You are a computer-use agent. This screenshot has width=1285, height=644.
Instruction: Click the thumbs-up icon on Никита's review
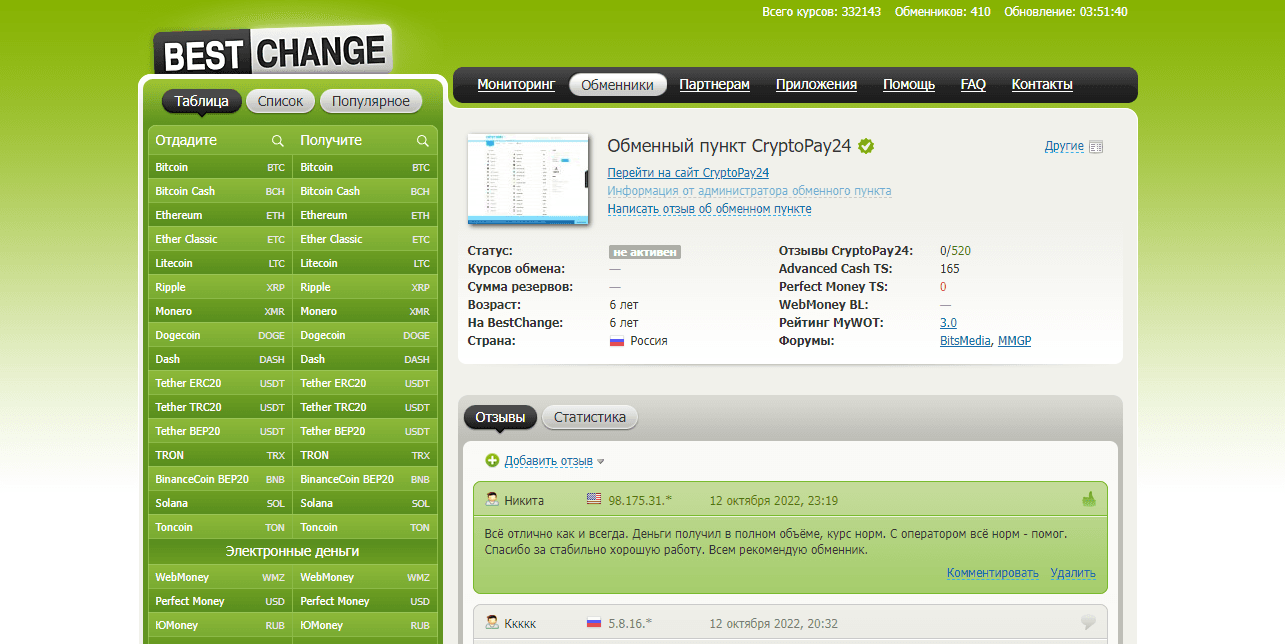pos(1089,499)
